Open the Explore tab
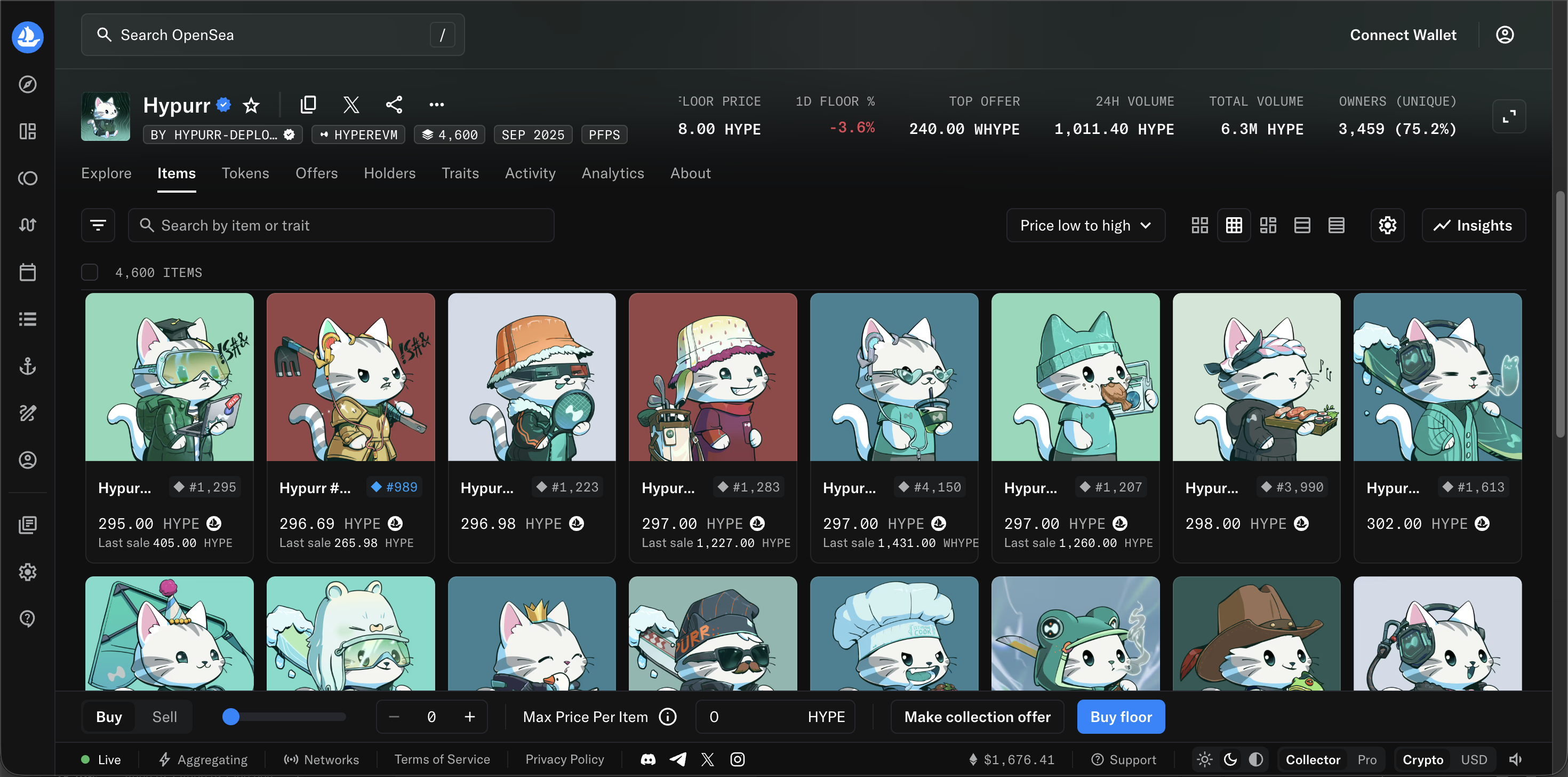Image resolution: width=1568 pixels, height=777 pixels. pos(107,173)
